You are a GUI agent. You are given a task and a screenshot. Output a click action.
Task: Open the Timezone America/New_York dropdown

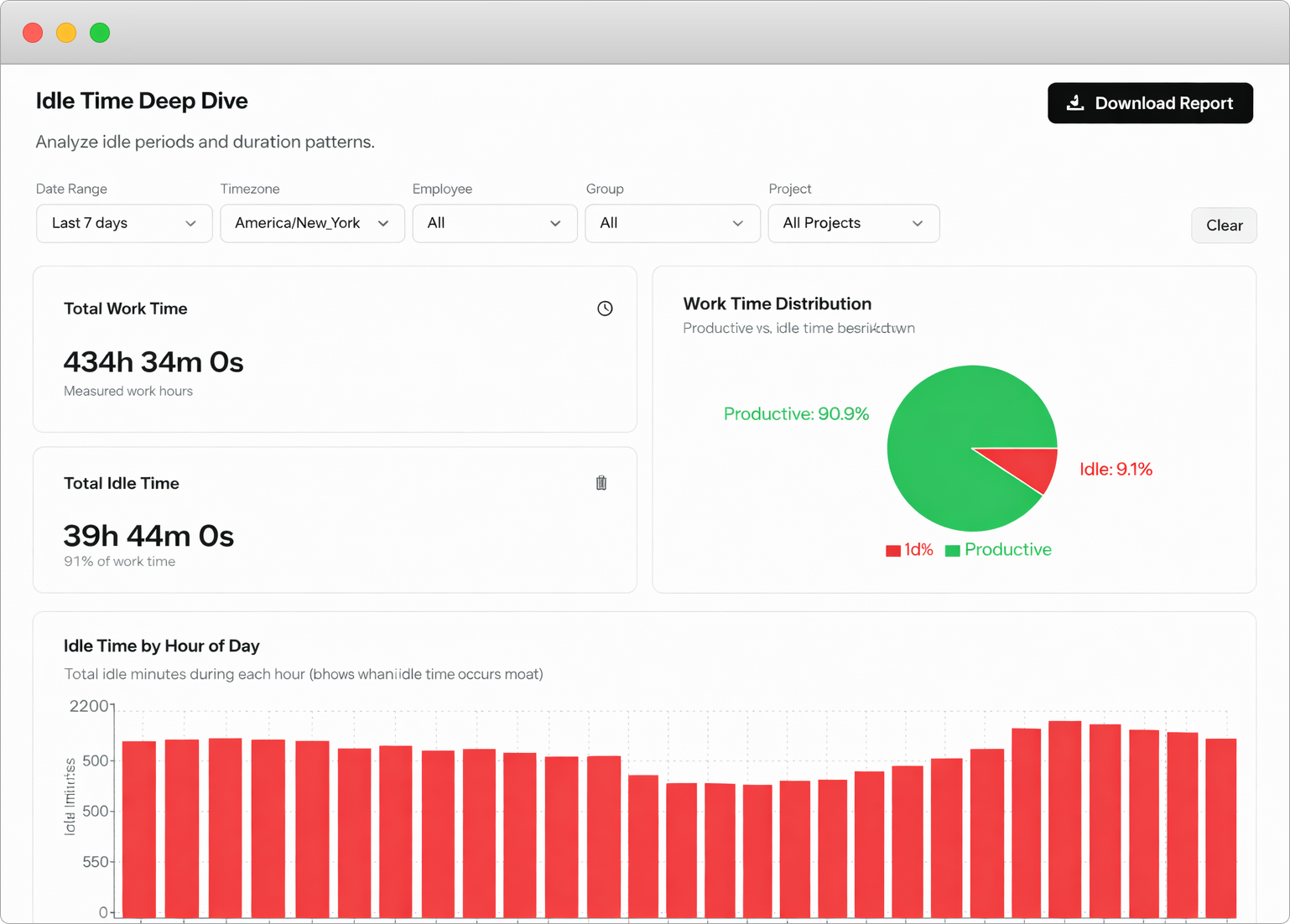coord(312,223)
